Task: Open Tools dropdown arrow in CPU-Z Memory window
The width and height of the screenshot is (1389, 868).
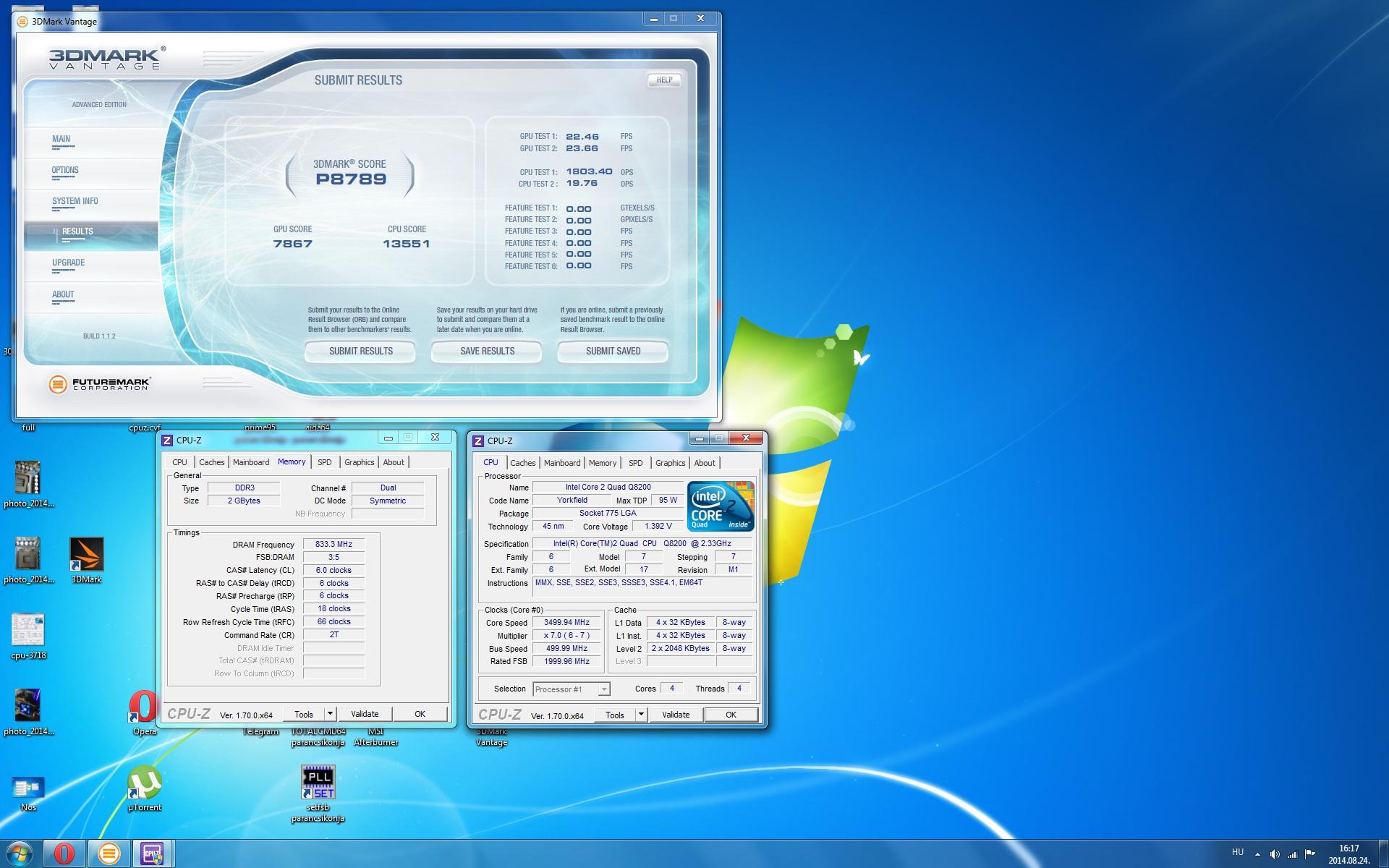Action: pyautogui.click(x=330, y=714)
